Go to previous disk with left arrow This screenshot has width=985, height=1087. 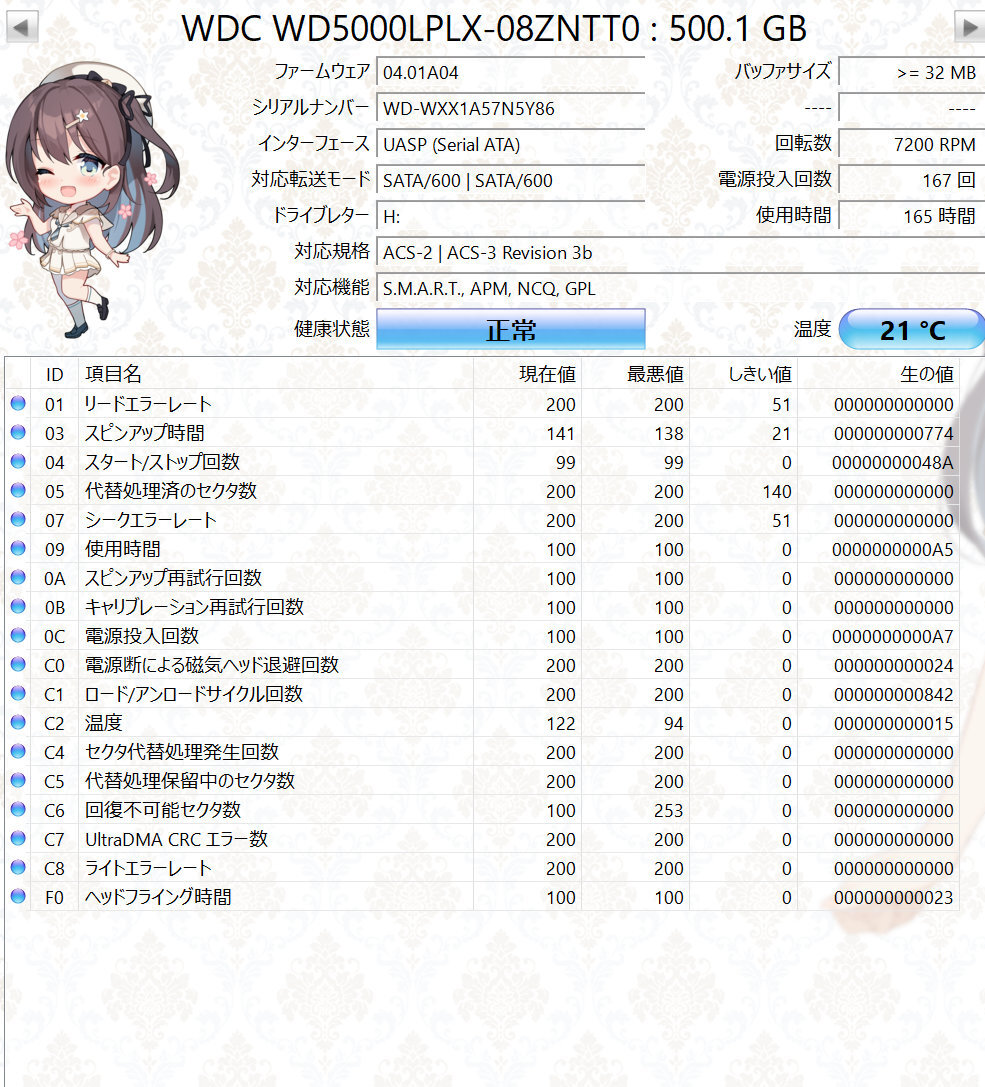21,28
